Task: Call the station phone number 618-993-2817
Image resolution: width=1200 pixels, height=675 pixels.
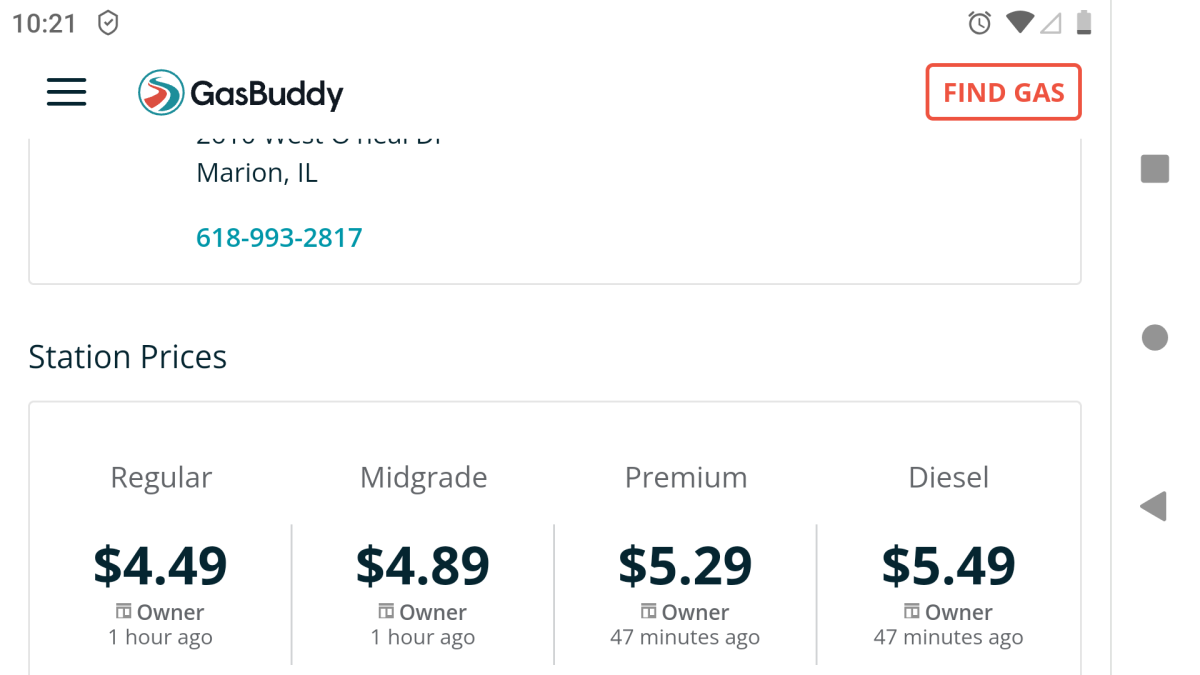Action: [x=279, y=237]
